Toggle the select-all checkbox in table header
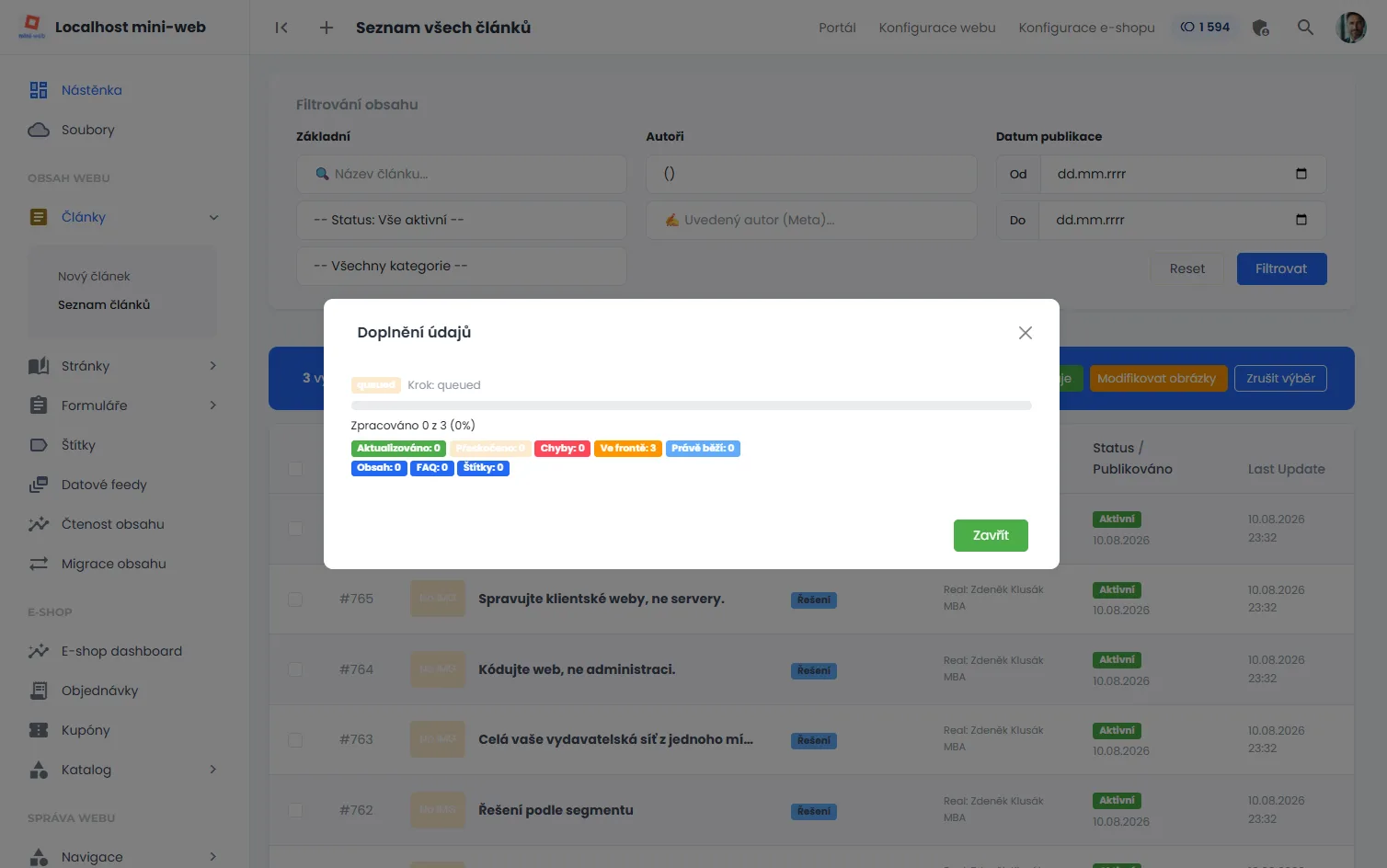The image size is (1387, 868). (x=295, y=469)
